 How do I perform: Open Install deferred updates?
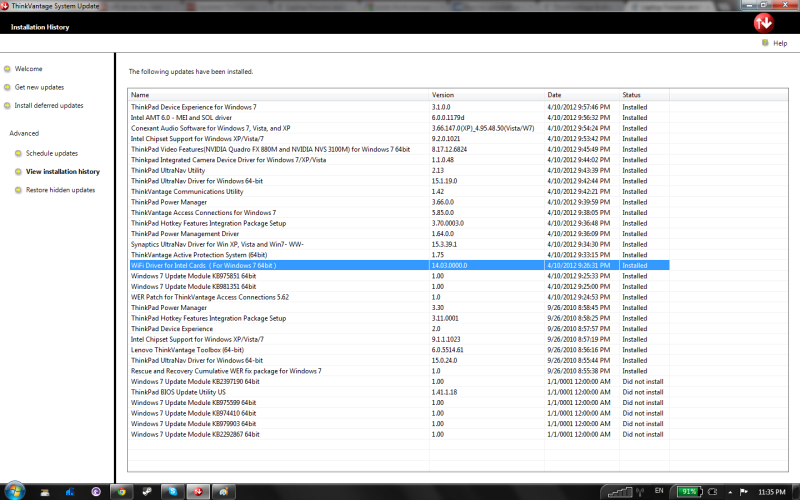point(49,106)
